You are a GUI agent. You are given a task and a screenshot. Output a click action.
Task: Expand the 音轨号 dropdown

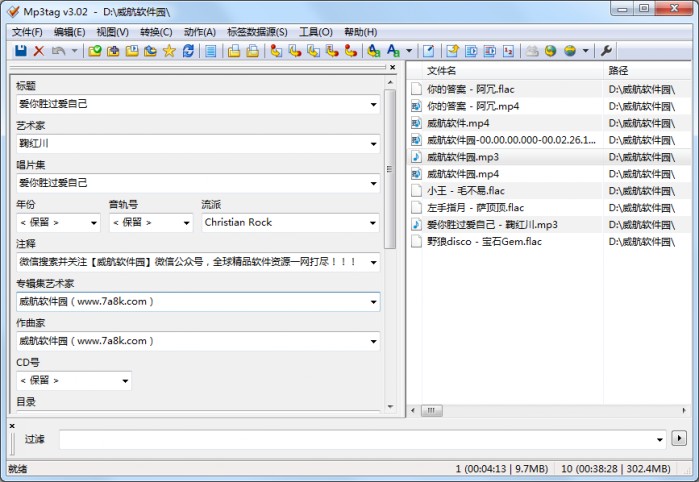(186, 223)
